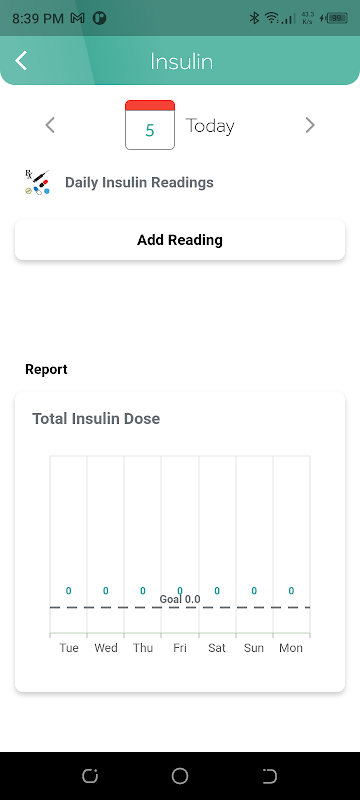Tap the Wi-Fi status icon
The image size is (360, 800).
pos(271,18)
